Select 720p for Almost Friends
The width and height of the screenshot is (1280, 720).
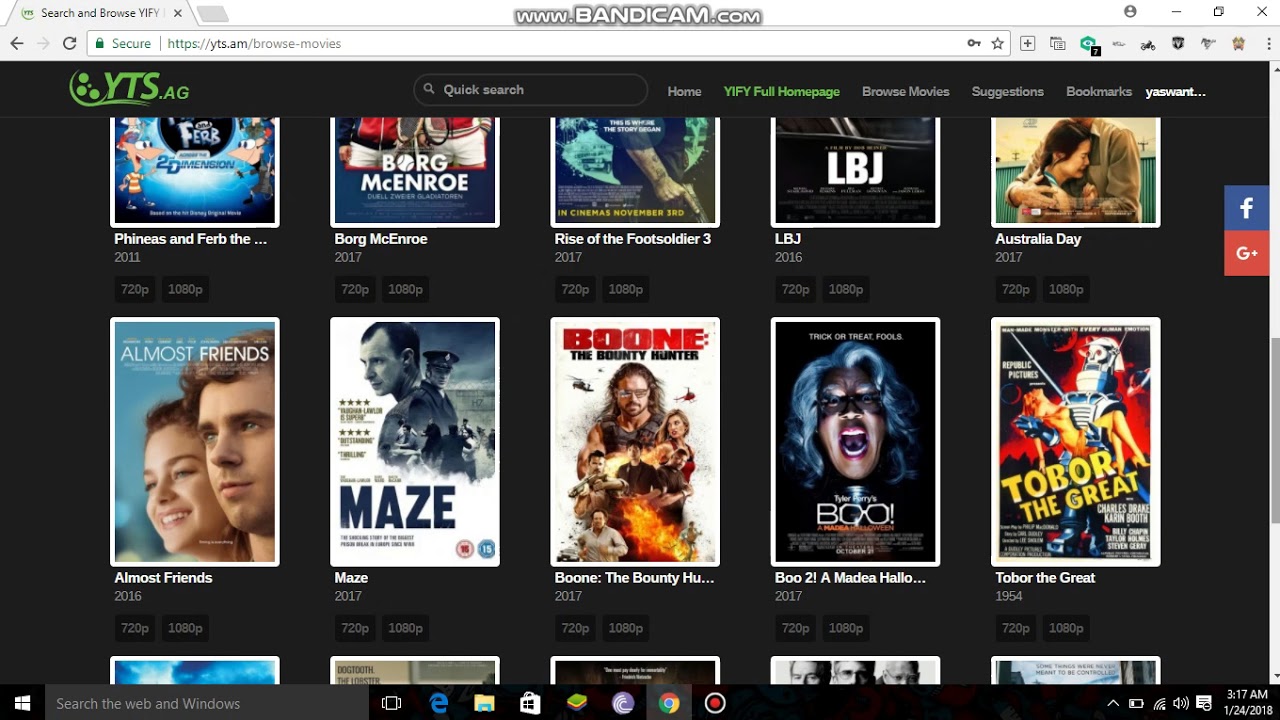click(135, 628)
